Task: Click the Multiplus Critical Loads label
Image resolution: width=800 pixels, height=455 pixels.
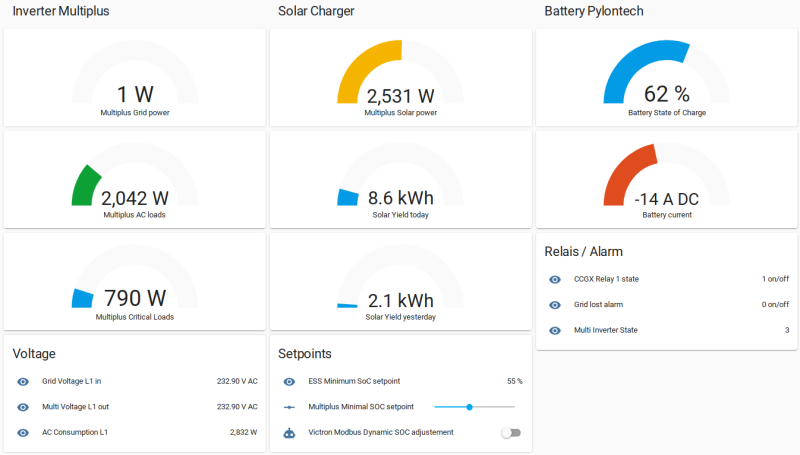Action: [135, 317]
